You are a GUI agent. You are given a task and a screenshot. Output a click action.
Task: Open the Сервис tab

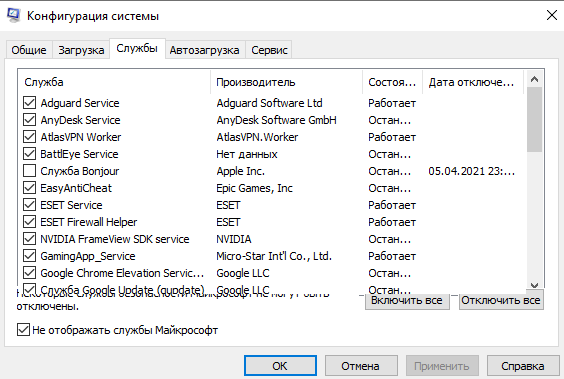click(269, 50)
